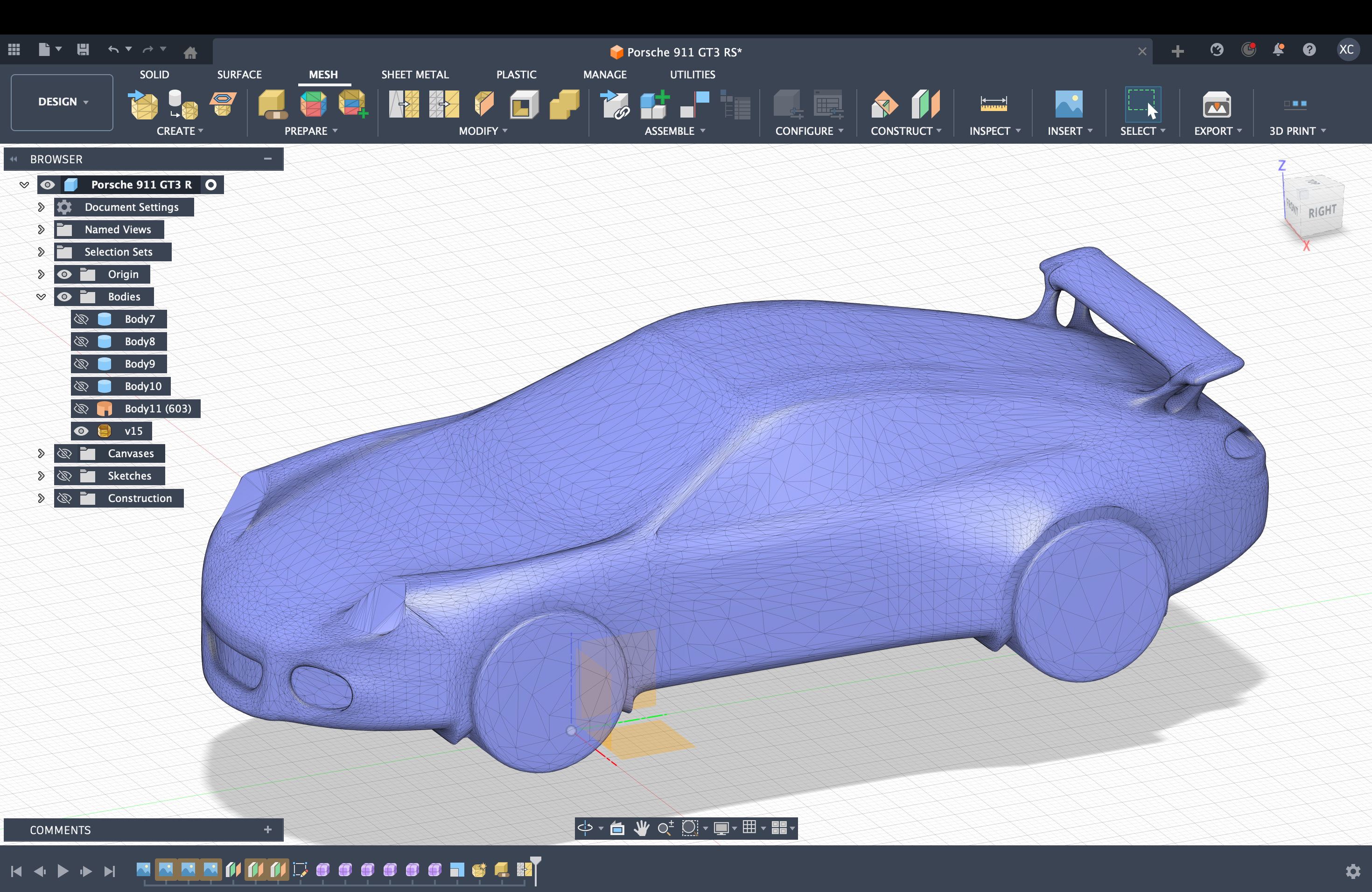Screen dimensions: 1372x892
Task: Select the Combine Face Groups tool
Action: point(353,105)
